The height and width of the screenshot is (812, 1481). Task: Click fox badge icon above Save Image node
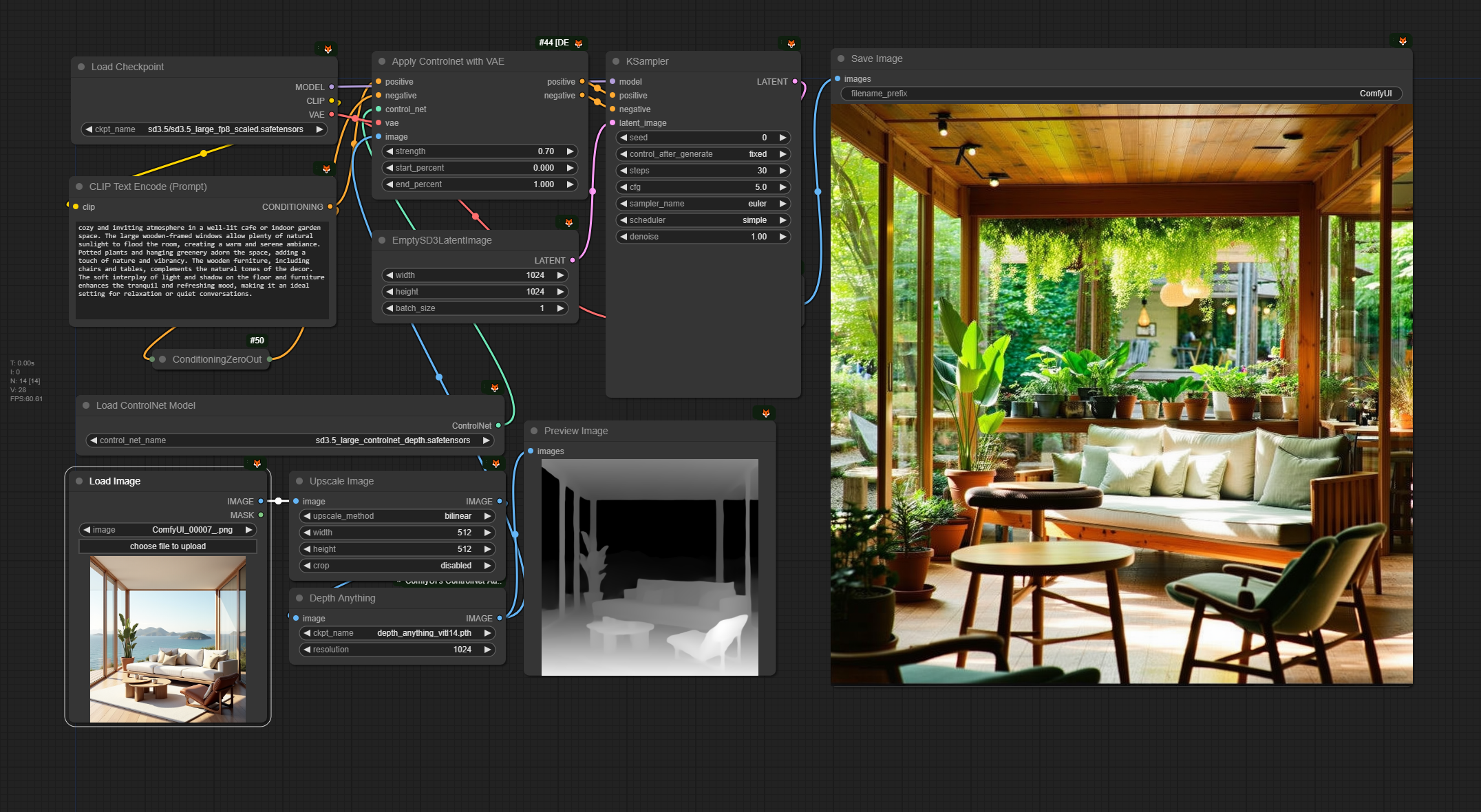pyautogui.click(x=1403, y=41)
